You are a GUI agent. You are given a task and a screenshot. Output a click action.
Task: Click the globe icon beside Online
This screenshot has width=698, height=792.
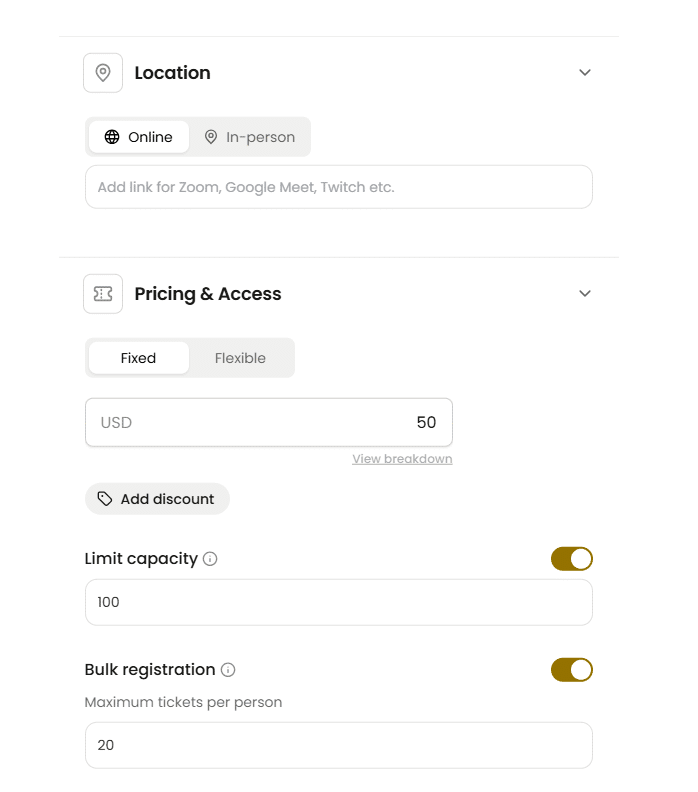click(x=112, y=137)
